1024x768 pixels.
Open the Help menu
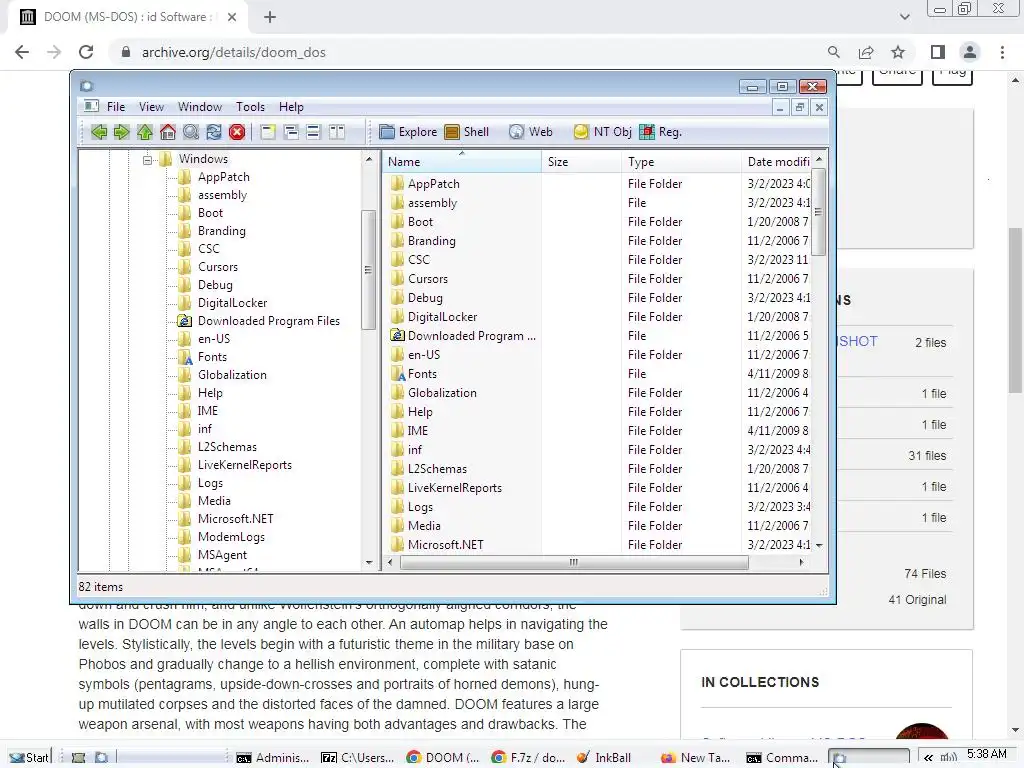pyautogui.click(x=291, y=106)
